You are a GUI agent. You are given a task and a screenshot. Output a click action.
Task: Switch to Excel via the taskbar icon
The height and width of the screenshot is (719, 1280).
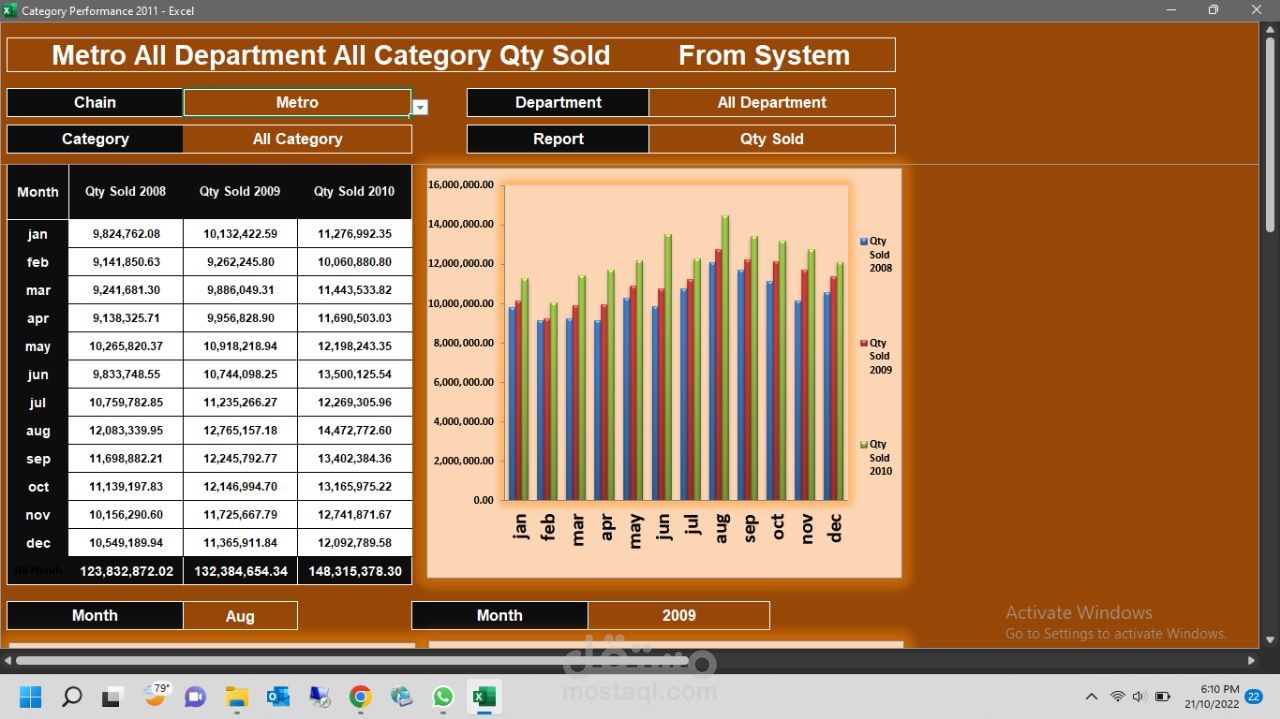(484, 696)
